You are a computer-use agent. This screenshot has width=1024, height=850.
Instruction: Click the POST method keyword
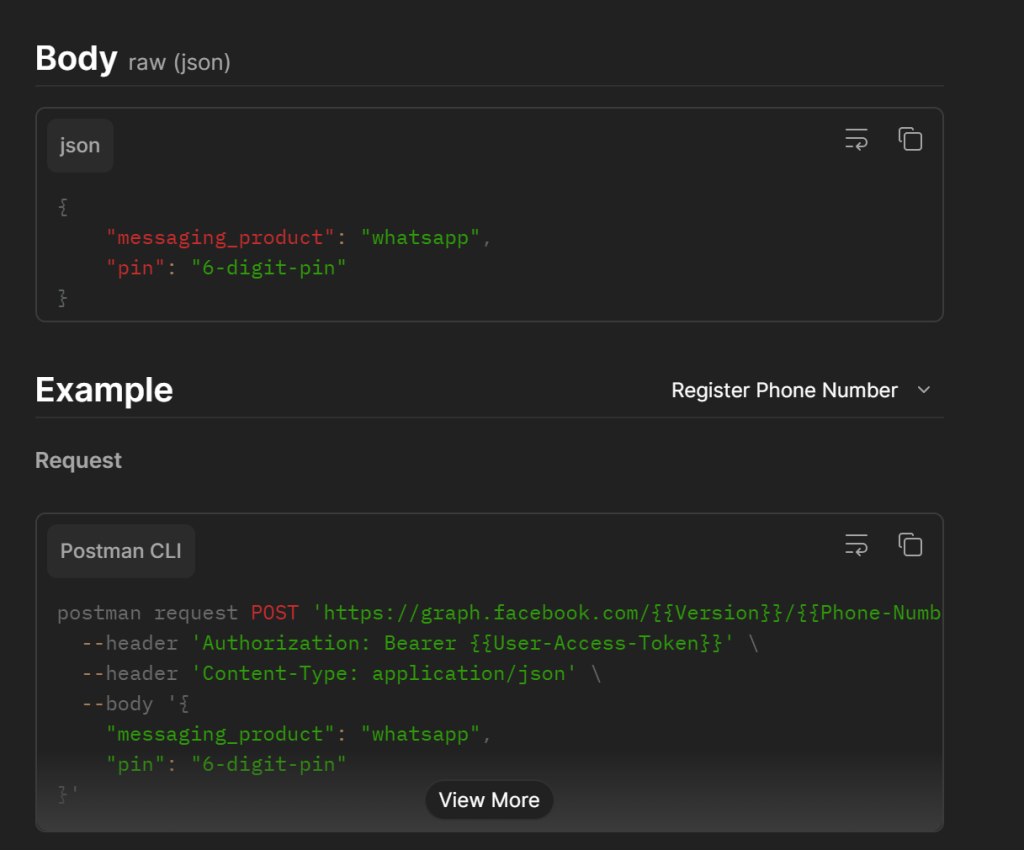click(x=275, y=613)
